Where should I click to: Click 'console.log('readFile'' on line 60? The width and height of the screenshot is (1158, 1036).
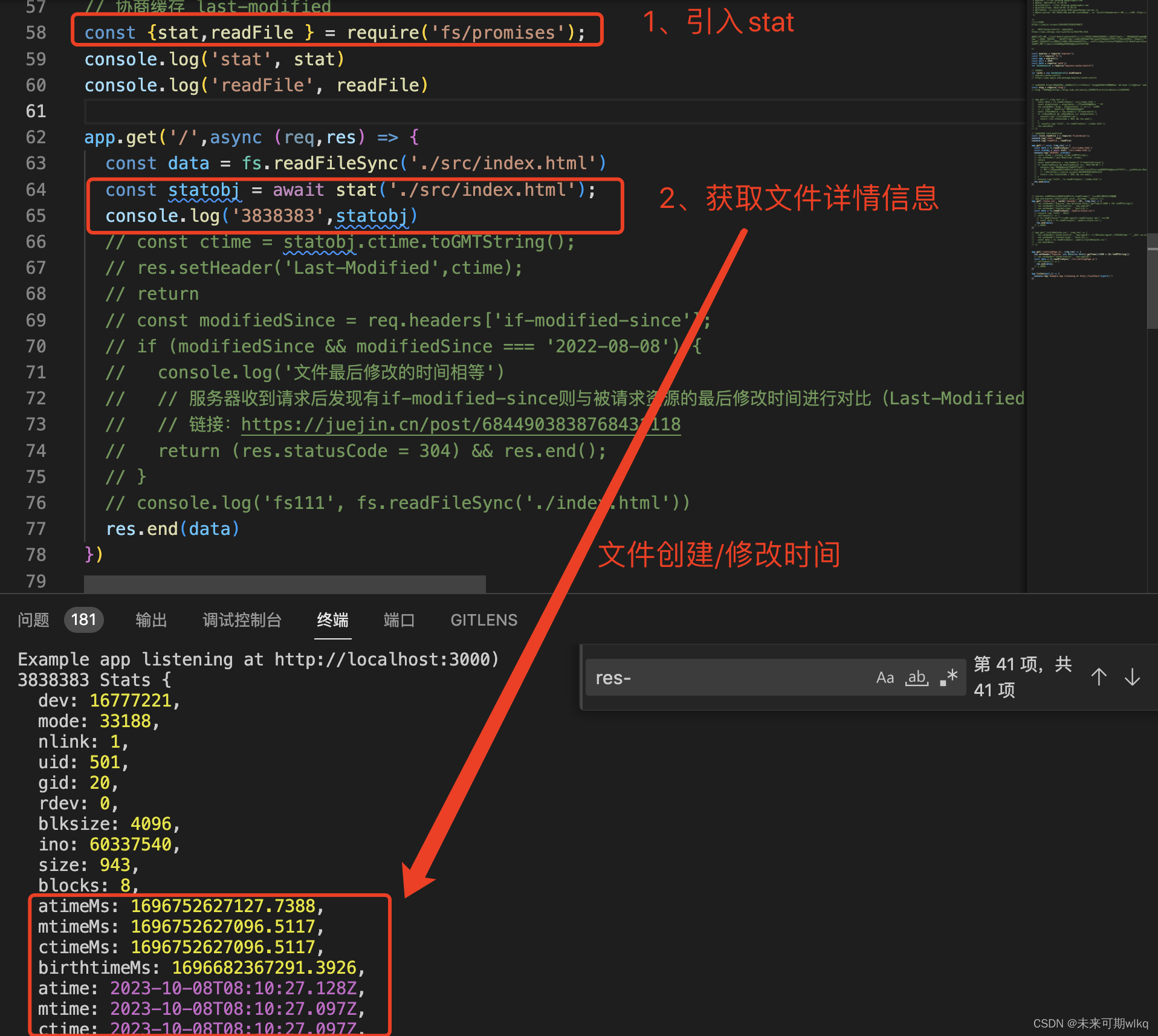pos(199,85)
